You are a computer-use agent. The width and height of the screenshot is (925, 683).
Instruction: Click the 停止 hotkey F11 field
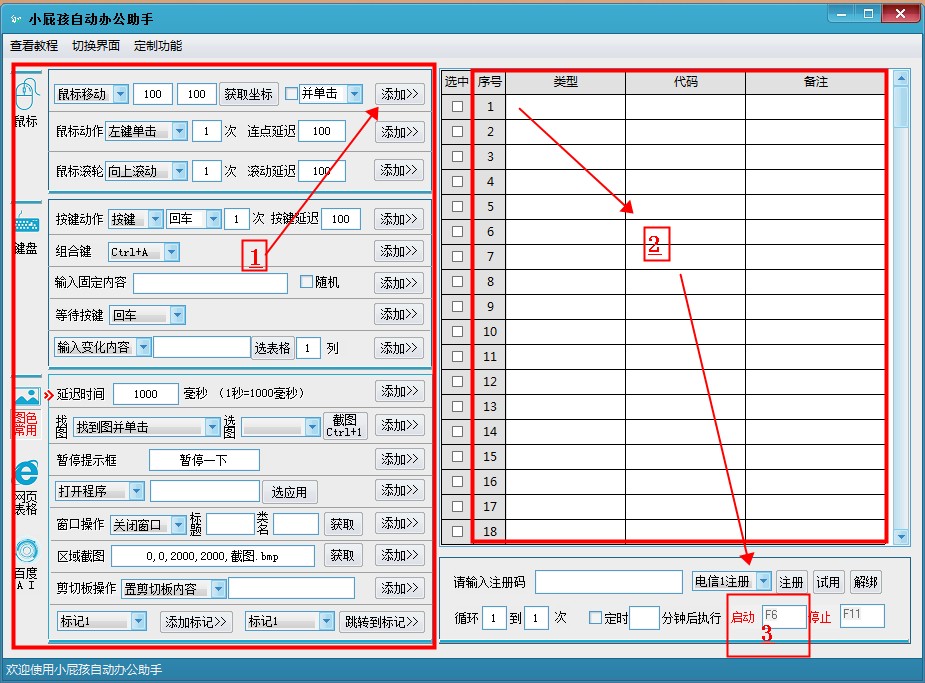[862, 615]
